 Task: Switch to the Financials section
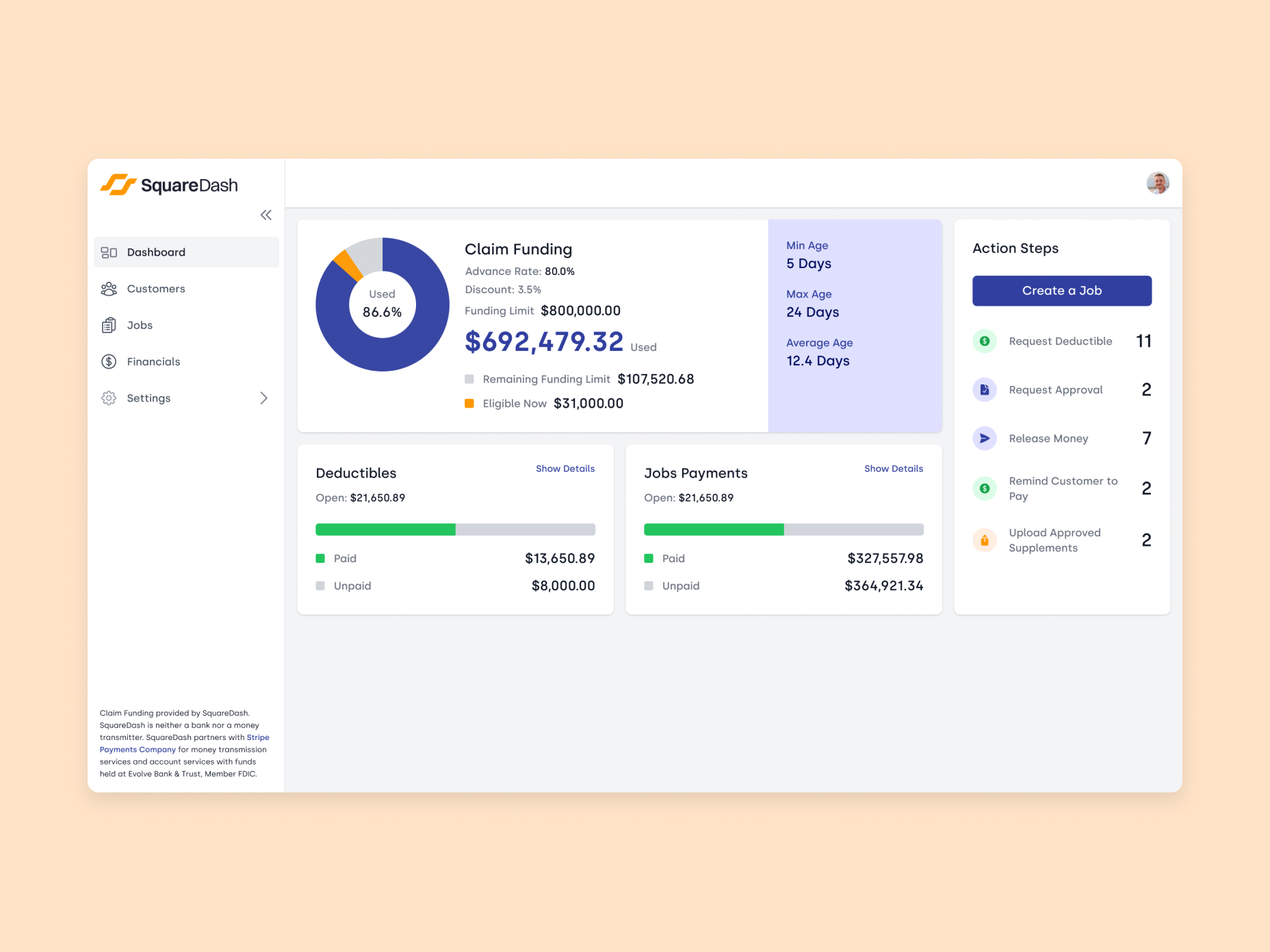153,361
